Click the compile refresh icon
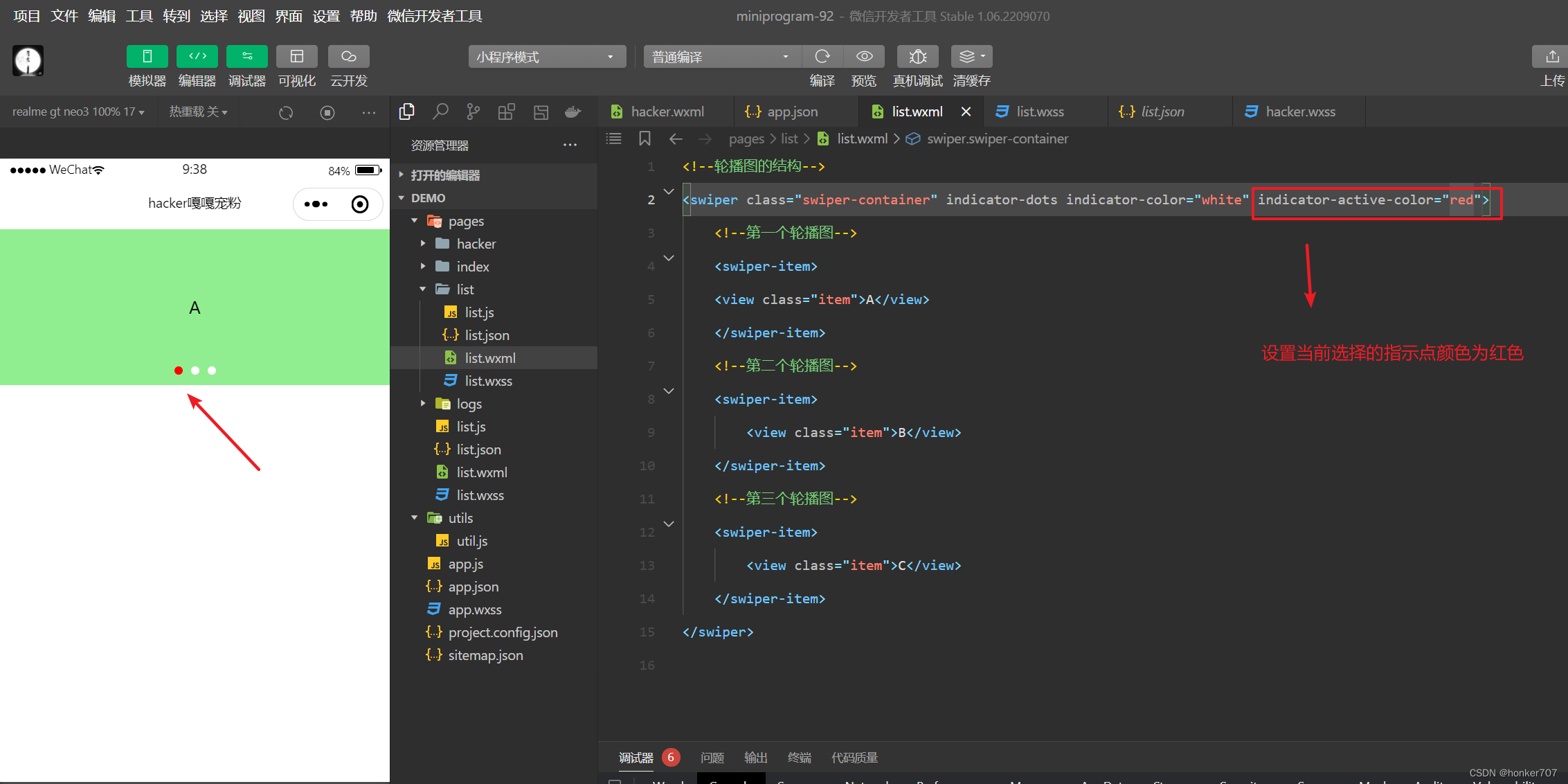 822,56
